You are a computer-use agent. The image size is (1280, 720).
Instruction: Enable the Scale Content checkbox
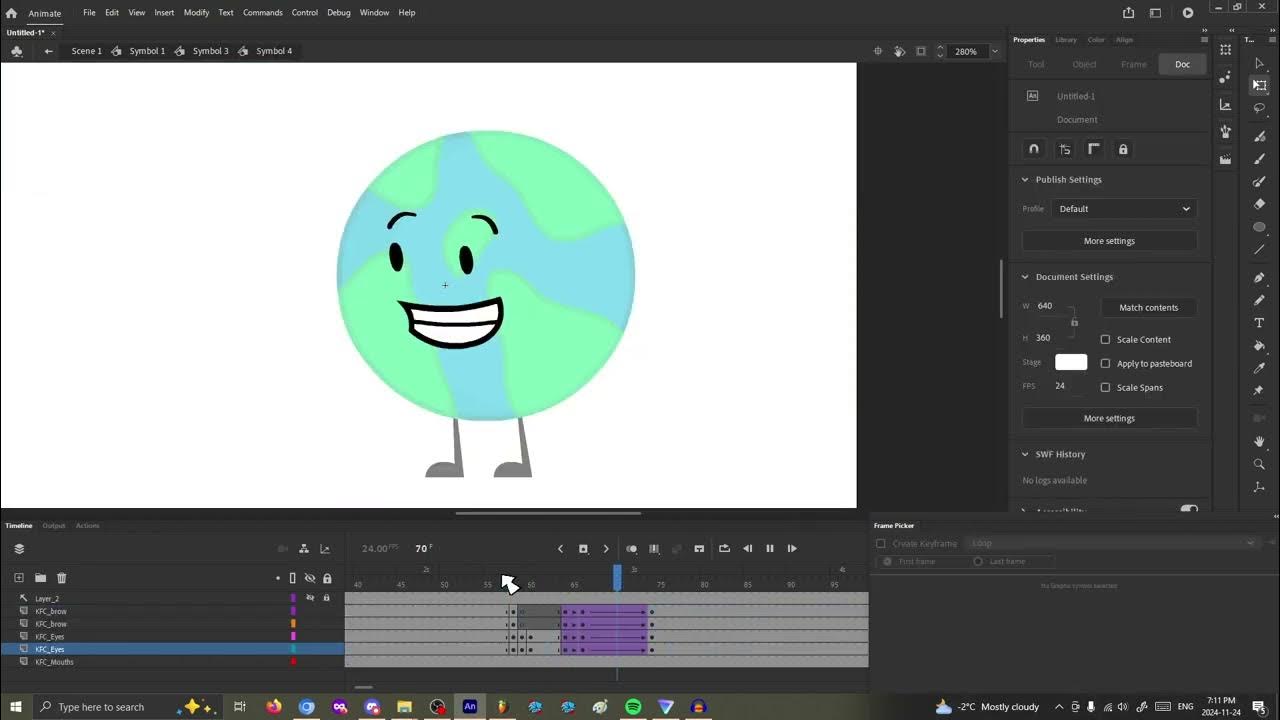1105,340
